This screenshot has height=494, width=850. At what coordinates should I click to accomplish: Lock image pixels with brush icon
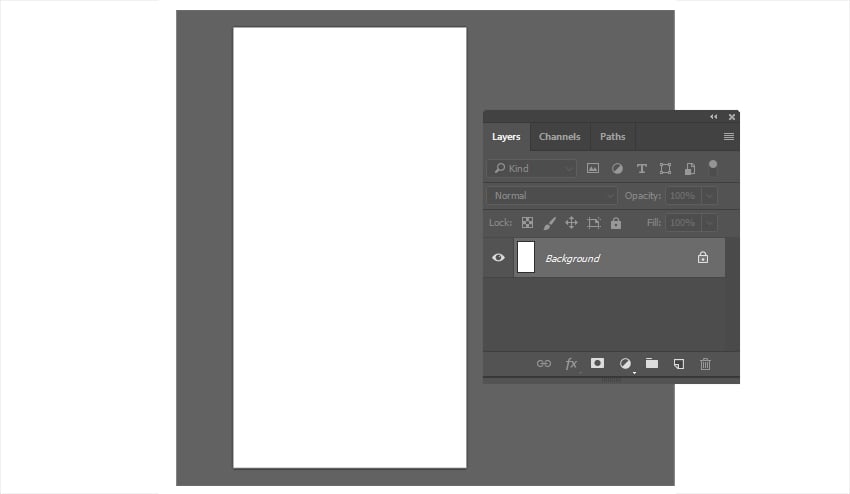549,223
